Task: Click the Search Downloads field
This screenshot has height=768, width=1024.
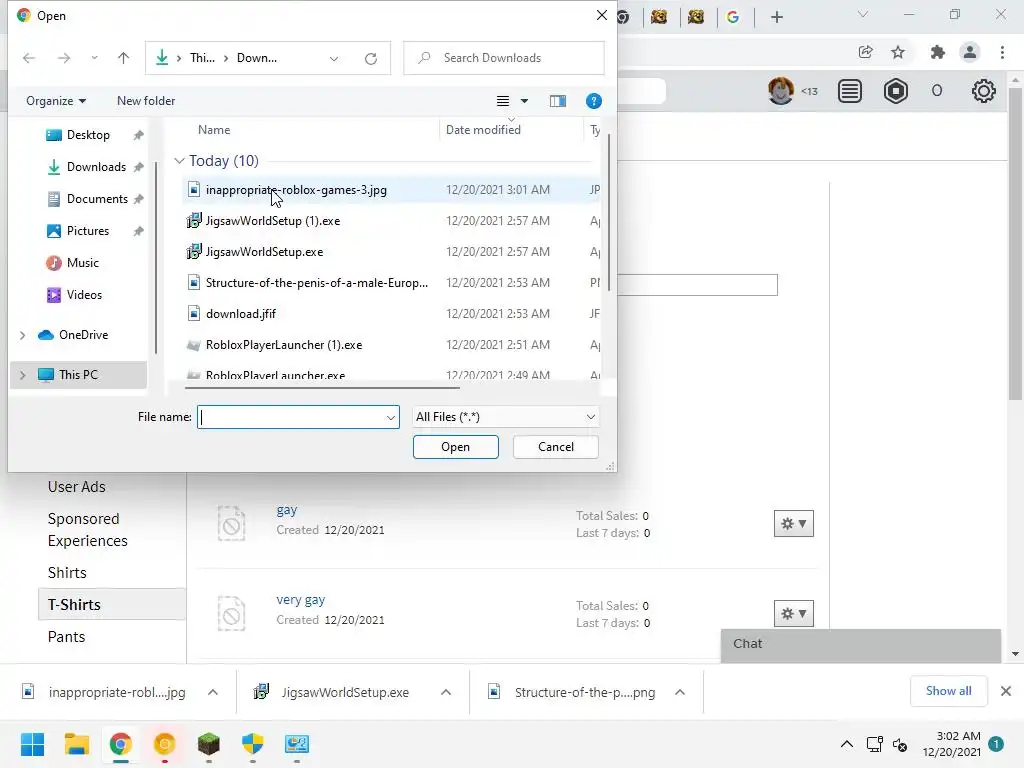Action: coord(504,58)
